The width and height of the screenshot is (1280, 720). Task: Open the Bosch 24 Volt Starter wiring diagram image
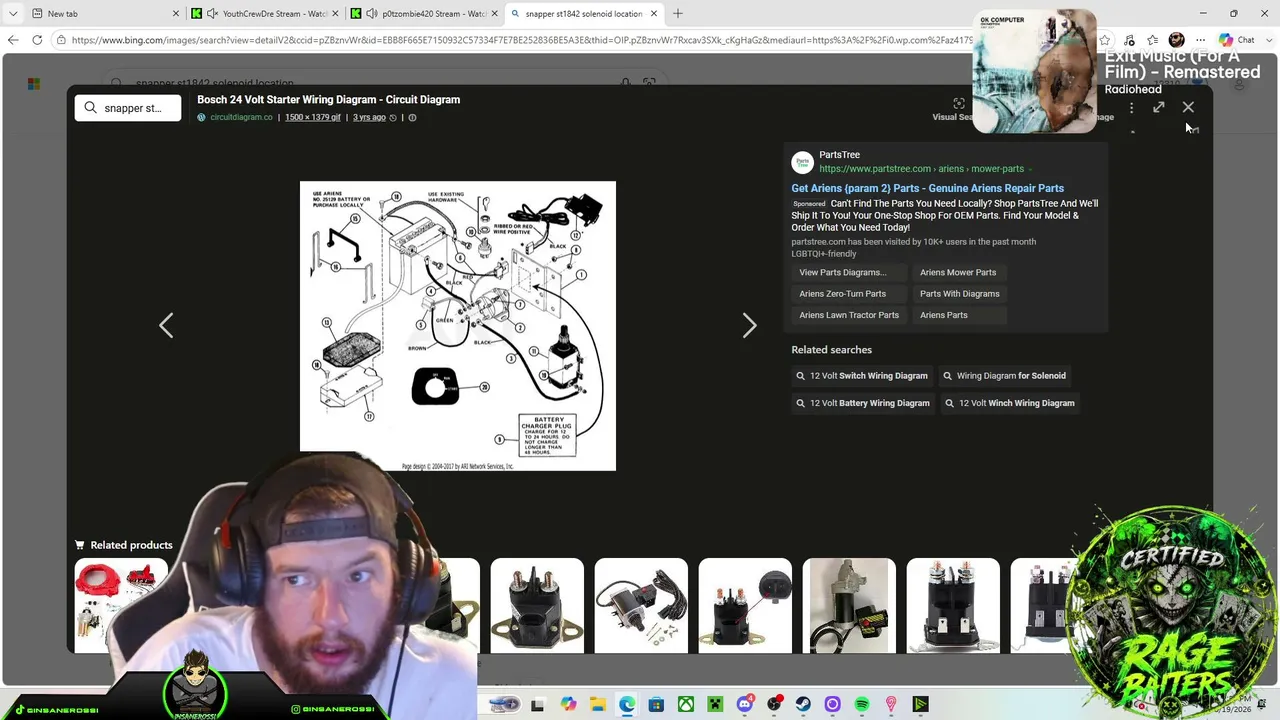tap(458, 326)
